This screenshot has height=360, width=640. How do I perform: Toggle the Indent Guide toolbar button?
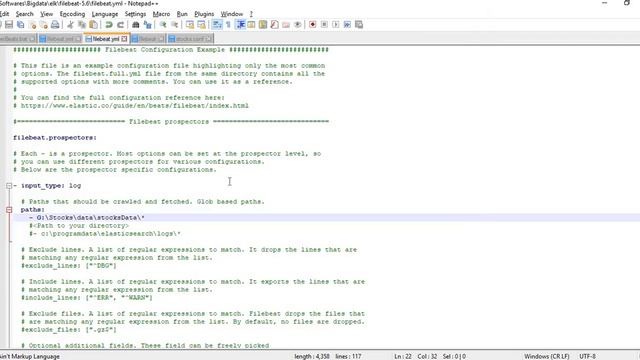240,25
